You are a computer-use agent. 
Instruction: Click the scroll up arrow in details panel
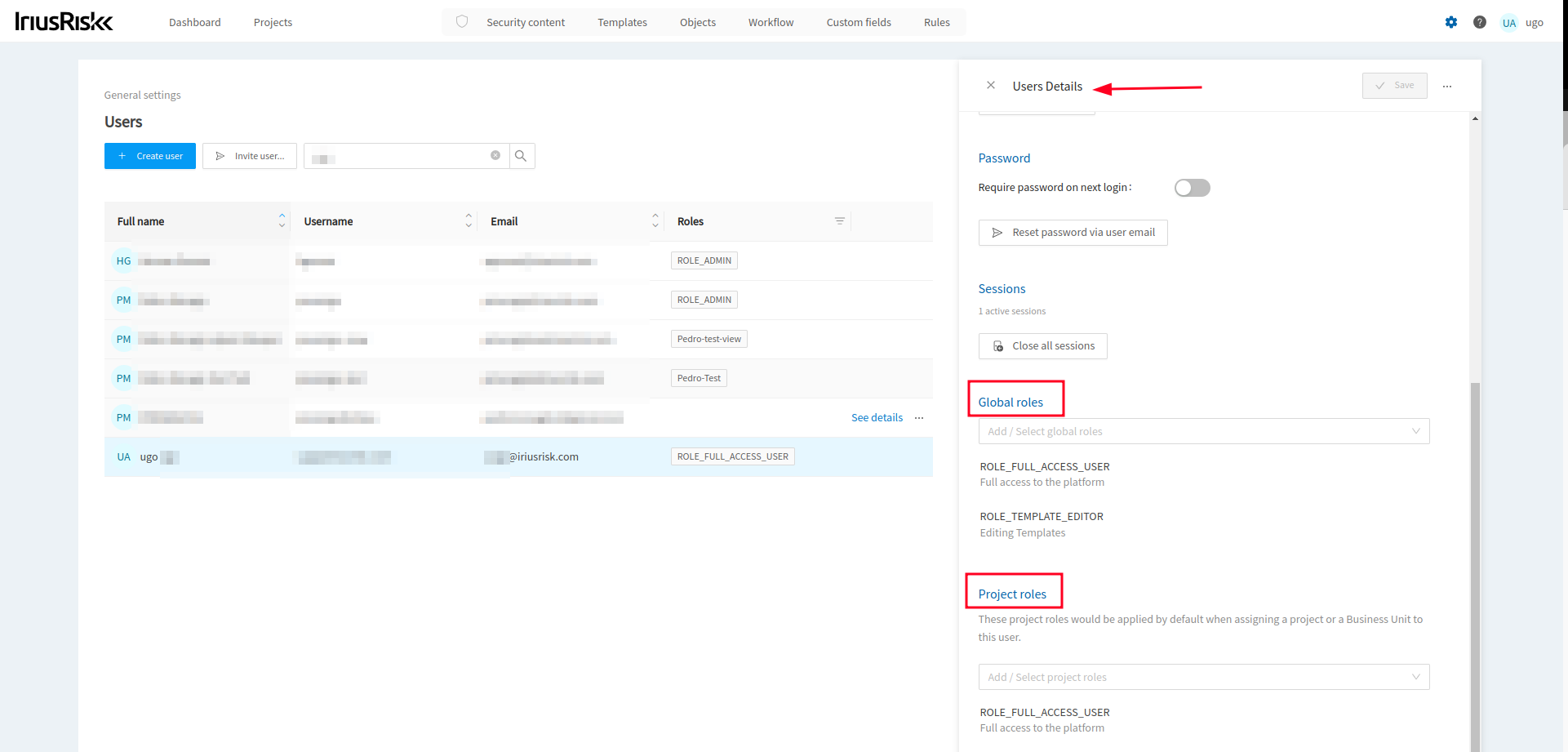1474,119
